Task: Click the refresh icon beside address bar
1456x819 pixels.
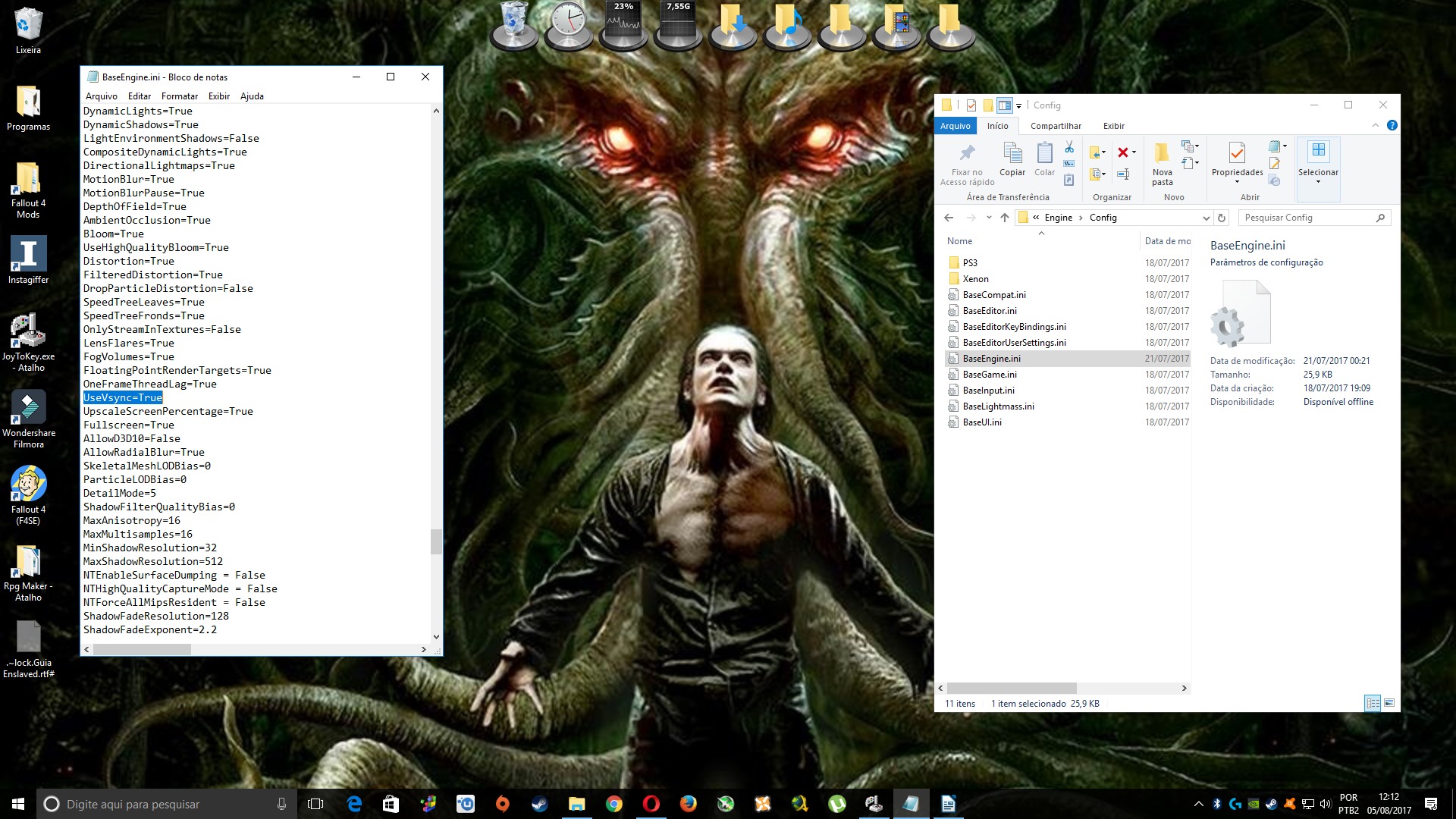Action: (1222, 218)
